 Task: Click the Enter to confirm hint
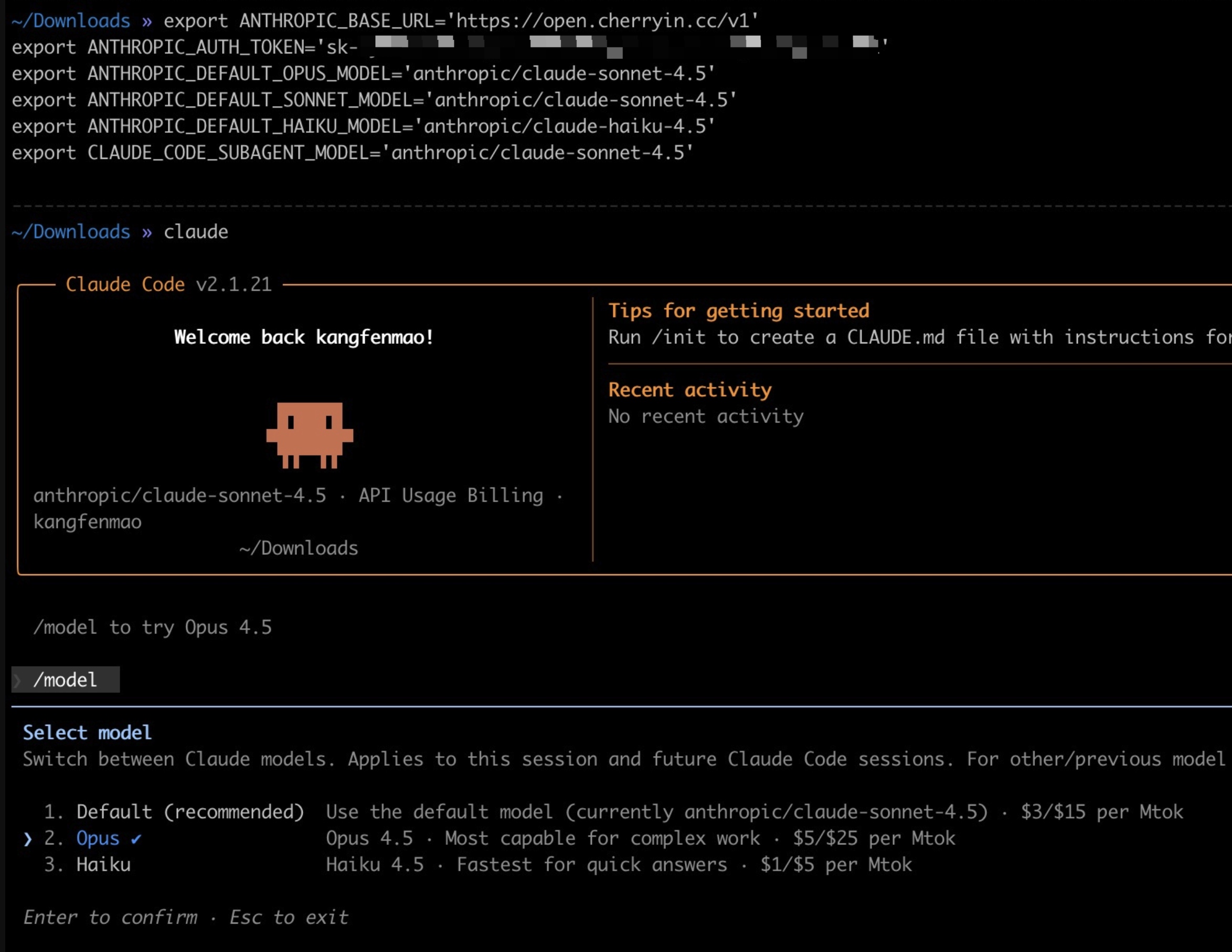click(110, 917)
